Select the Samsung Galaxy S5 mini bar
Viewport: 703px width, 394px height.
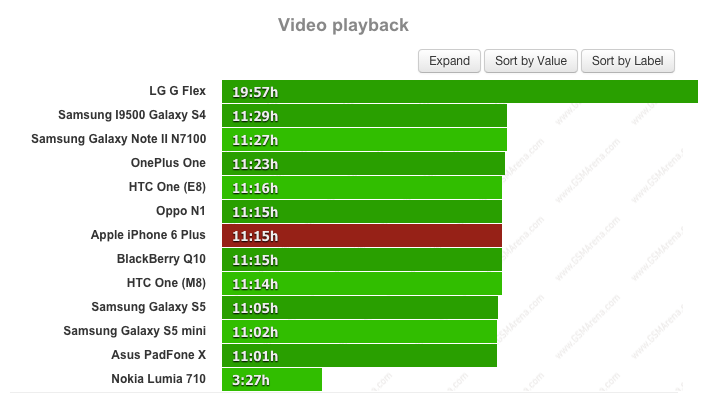[x=360, y=332]
